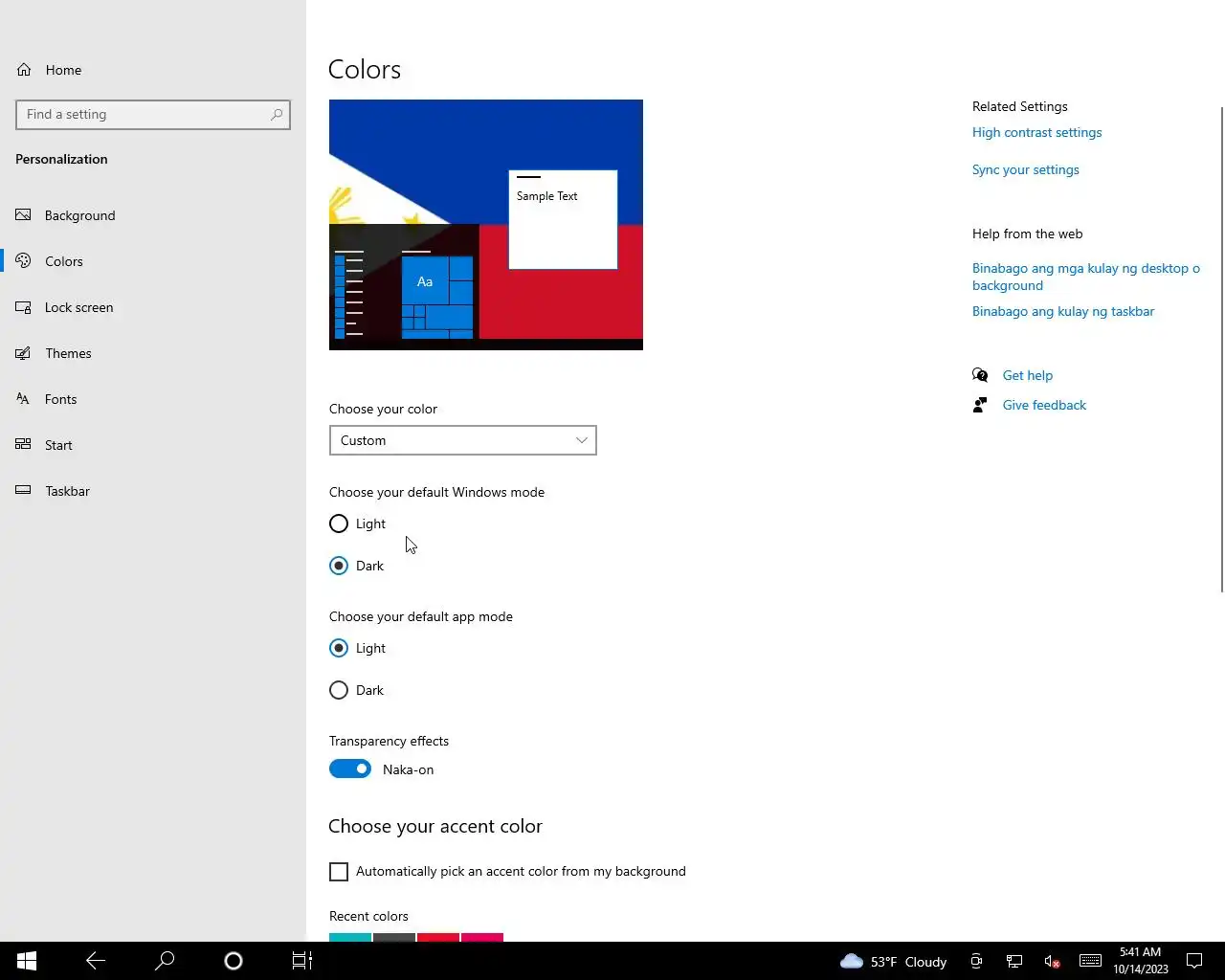Image resolution: width=1225 pixels, height=980 pixels.
Task: Click the Meet Now camera tray icon
Action: pyautogui.click(x=976, y=962)
